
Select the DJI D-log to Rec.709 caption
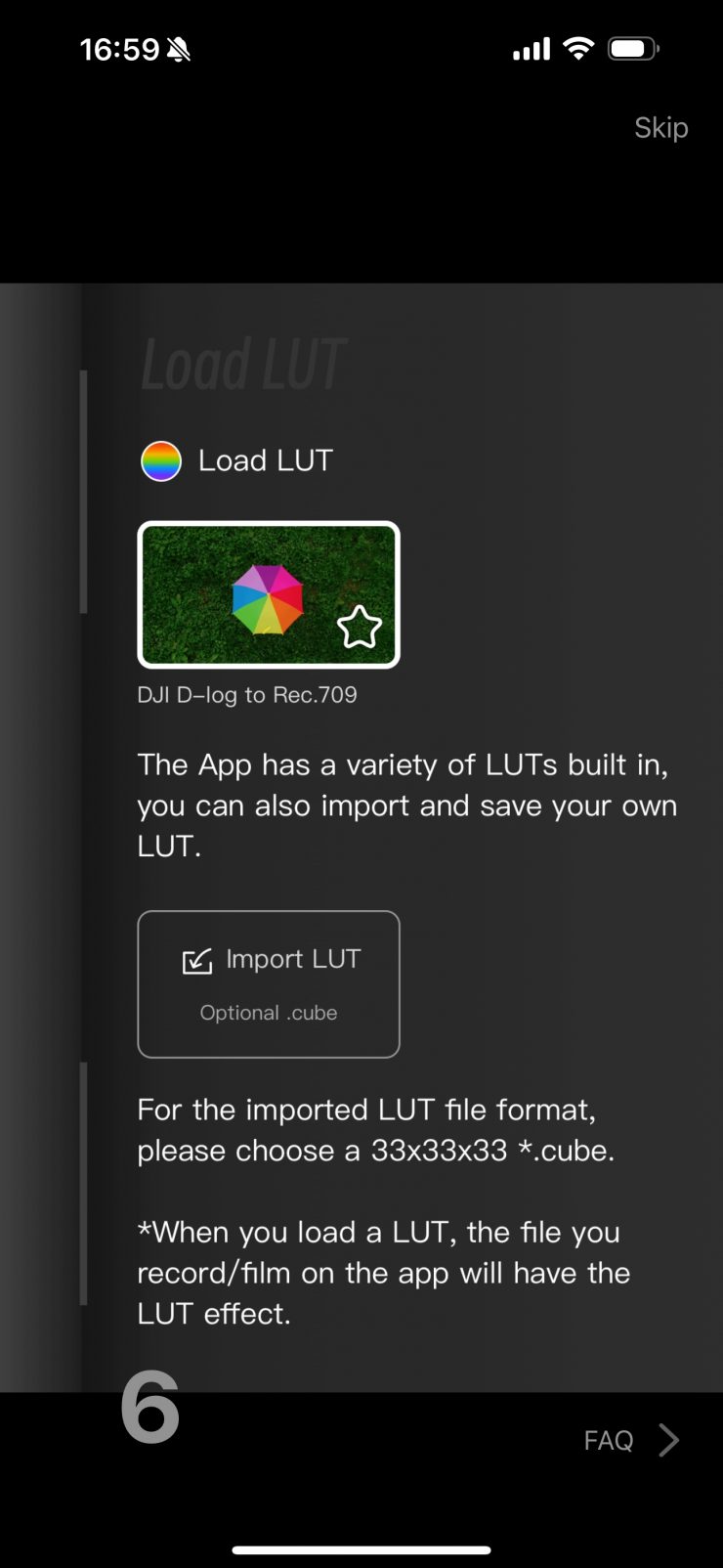(247, 695)
